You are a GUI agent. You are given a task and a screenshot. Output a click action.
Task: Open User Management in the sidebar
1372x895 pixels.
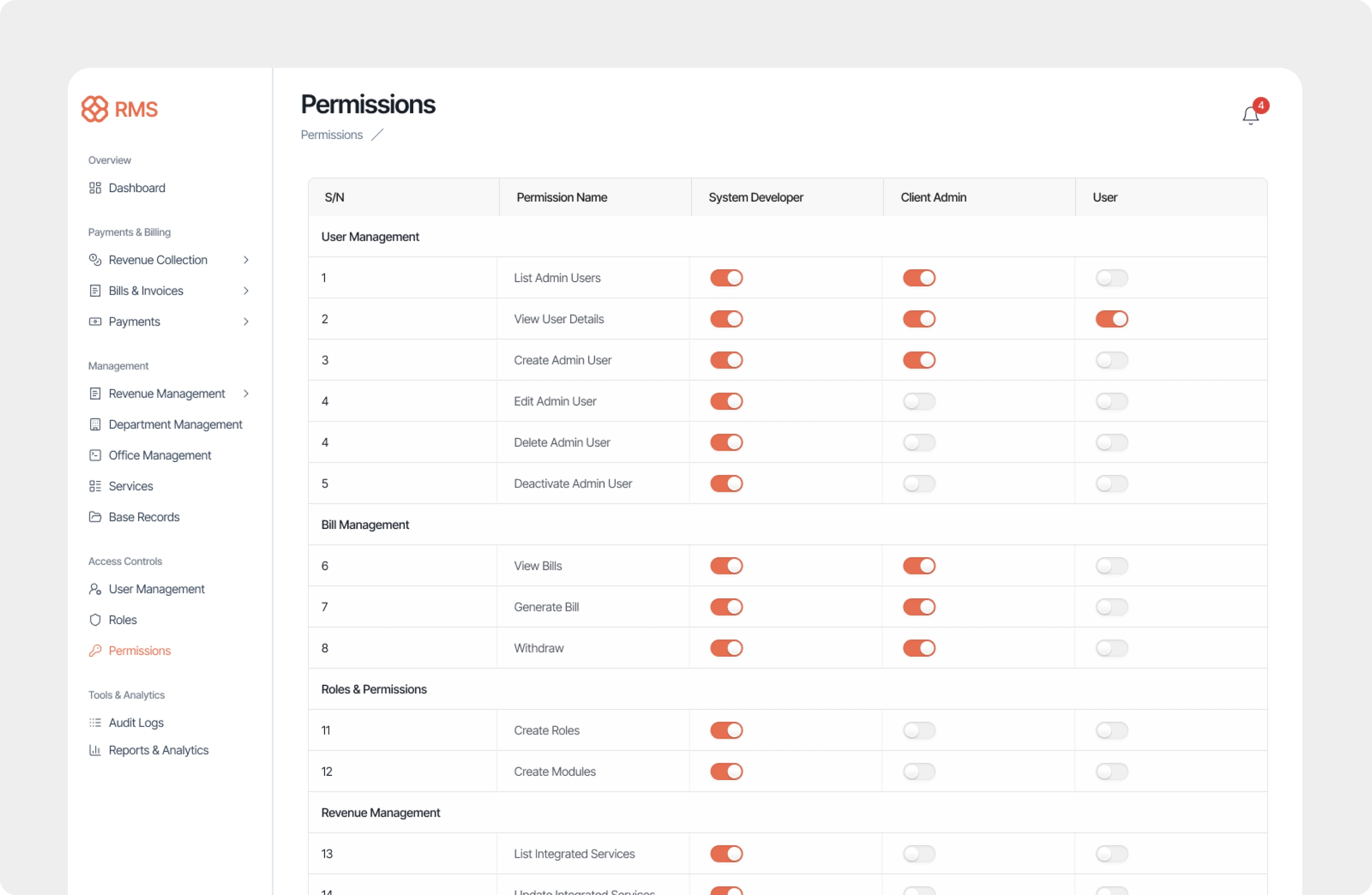click(156, 589)
